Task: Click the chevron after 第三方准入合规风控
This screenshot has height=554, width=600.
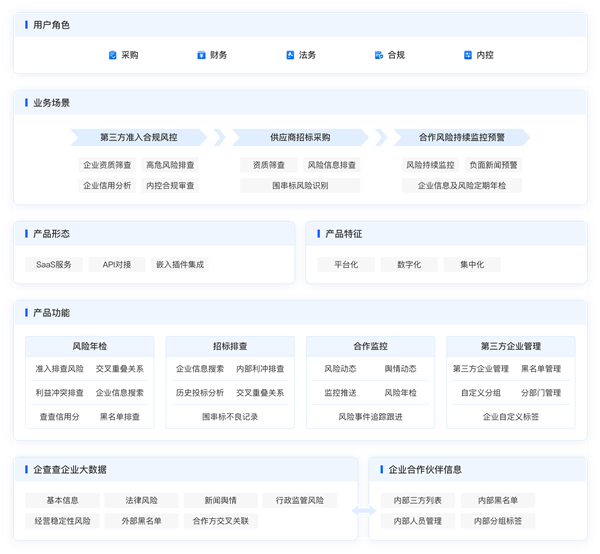Action: coord(219,137)
